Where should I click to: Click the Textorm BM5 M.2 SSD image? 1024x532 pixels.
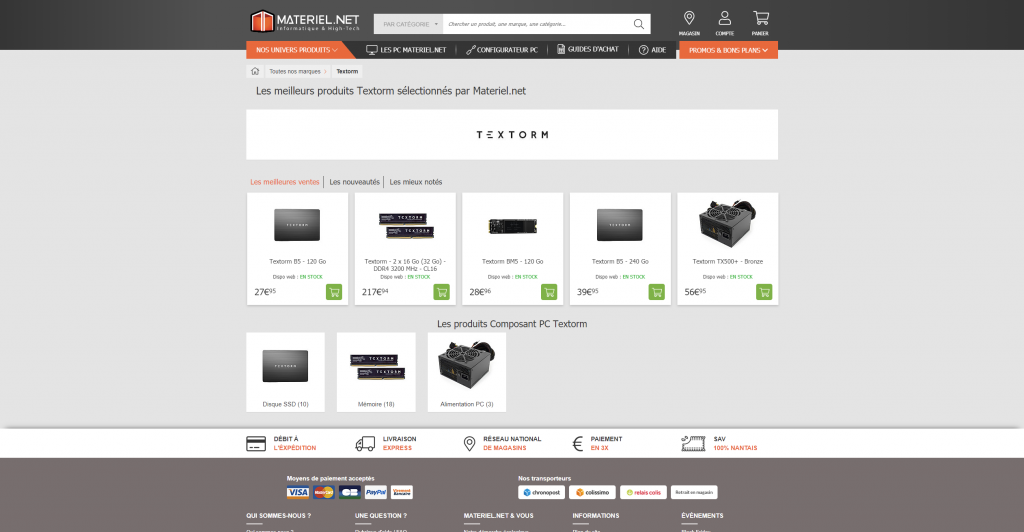coord(513,227)
